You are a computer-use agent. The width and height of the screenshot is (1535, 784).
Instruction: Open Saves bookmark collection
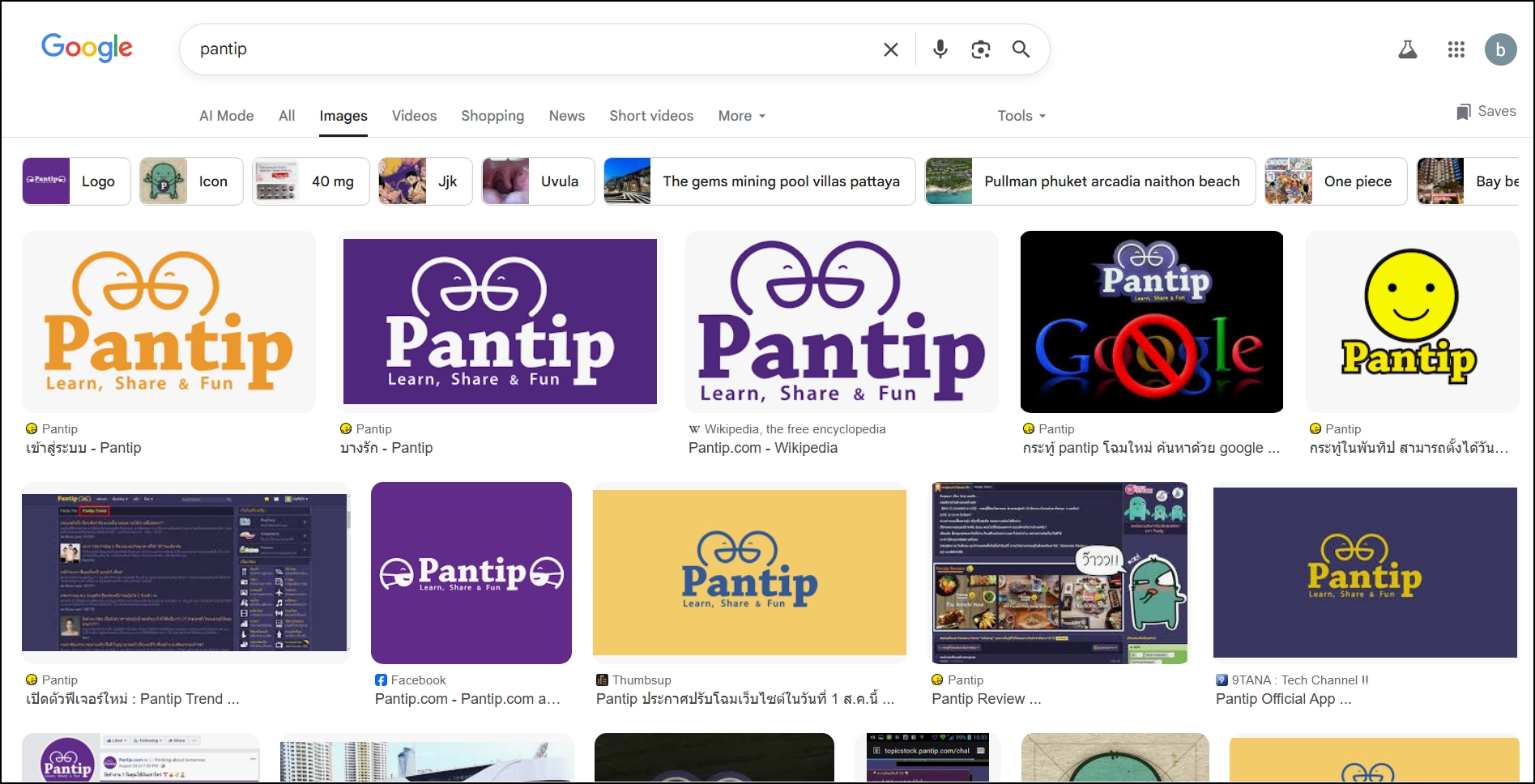1486,112
